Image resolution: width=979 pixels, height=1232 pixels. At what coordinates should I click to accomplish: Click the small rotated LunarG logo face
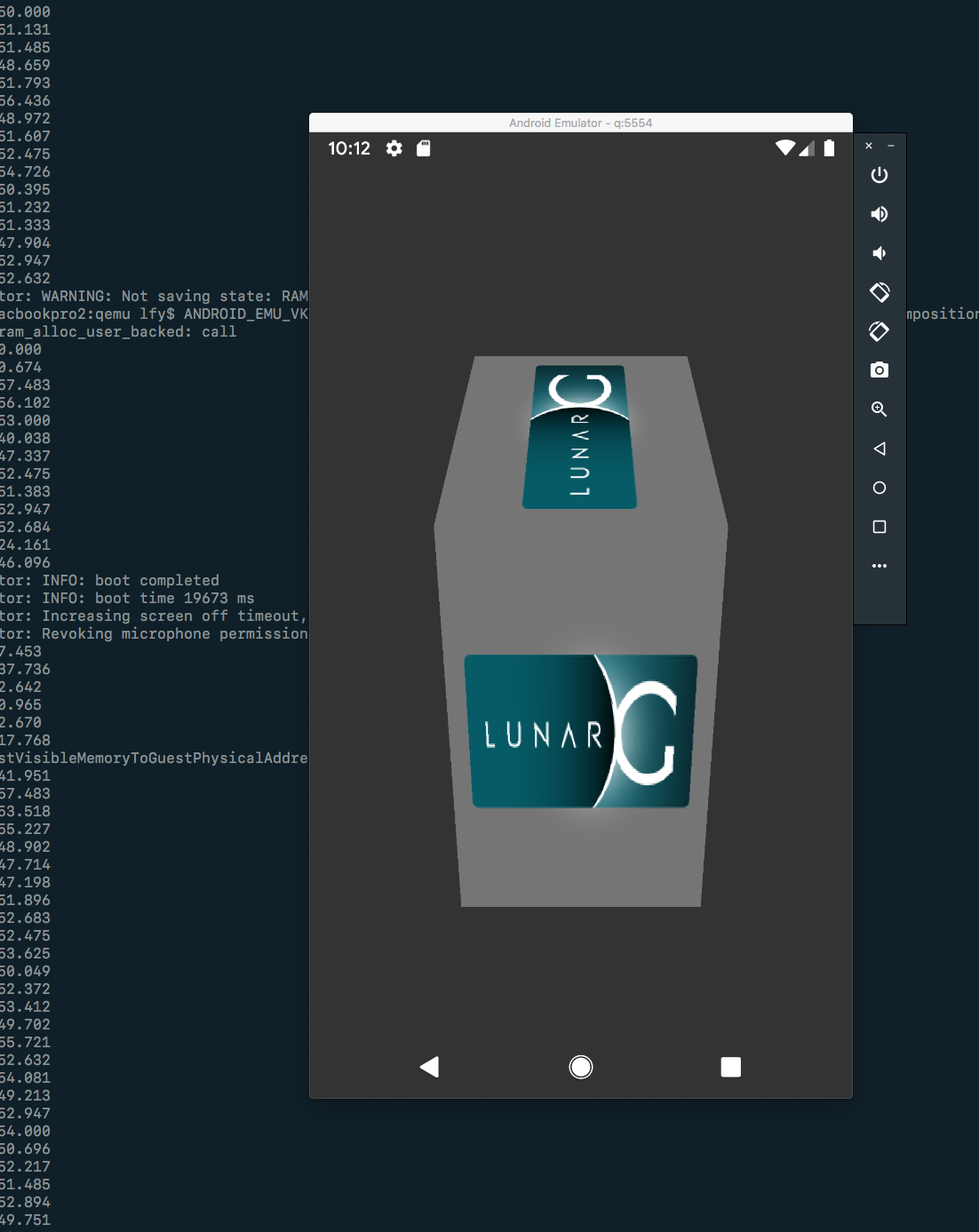click(x=579, y=436)
